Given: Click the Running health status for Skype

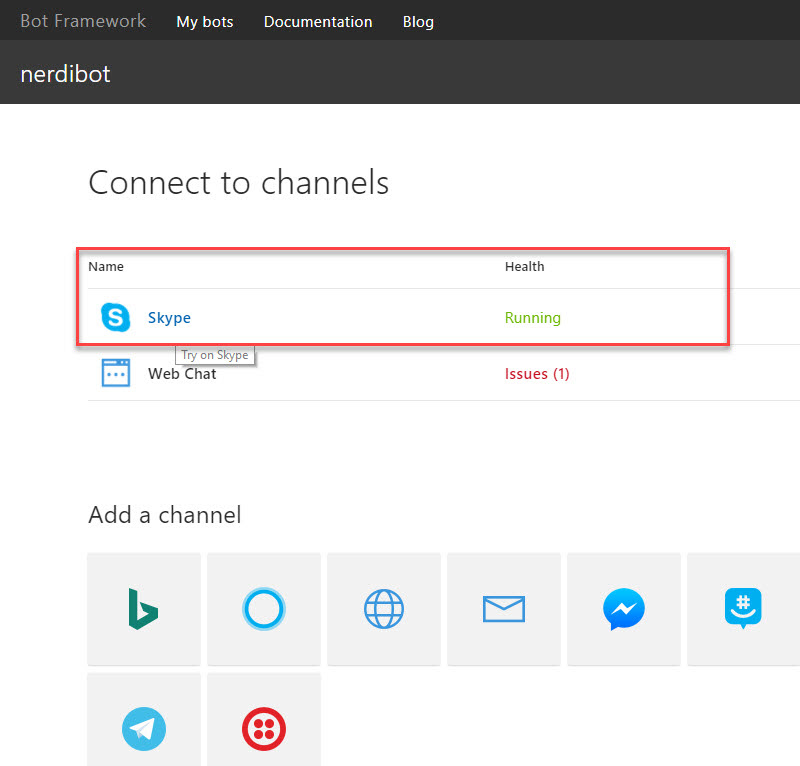Looking at the screenshot, I should (533, 317).
